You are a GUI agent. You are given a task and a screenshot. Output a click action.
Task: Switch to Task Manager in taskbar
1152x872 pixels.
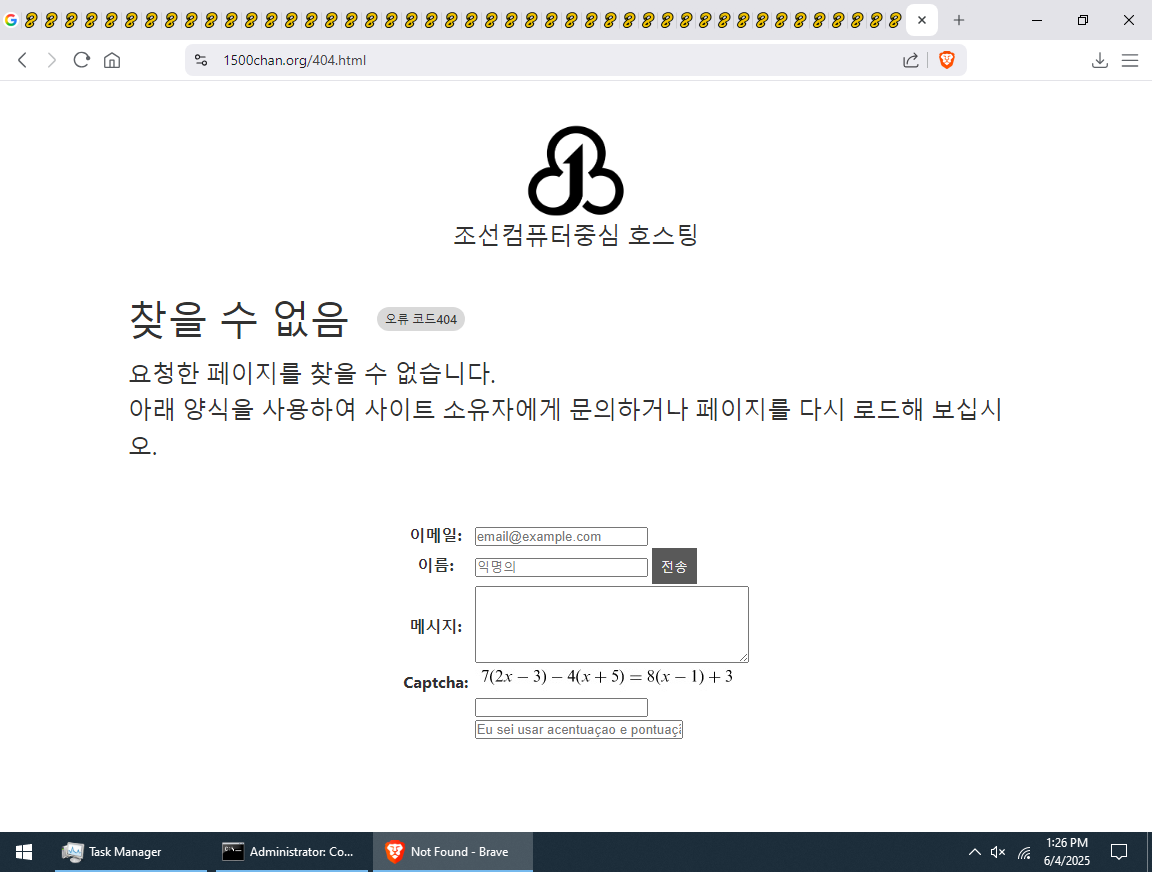coord(131,852)
